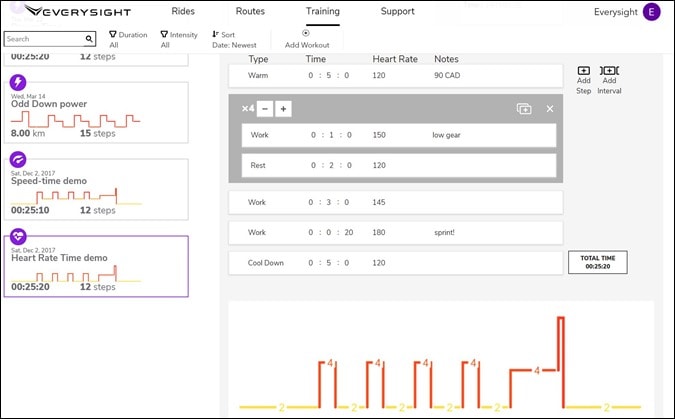Click the search magnifier icon
The width and height of the screenshot is (675, 419).
tap(89, 39)
